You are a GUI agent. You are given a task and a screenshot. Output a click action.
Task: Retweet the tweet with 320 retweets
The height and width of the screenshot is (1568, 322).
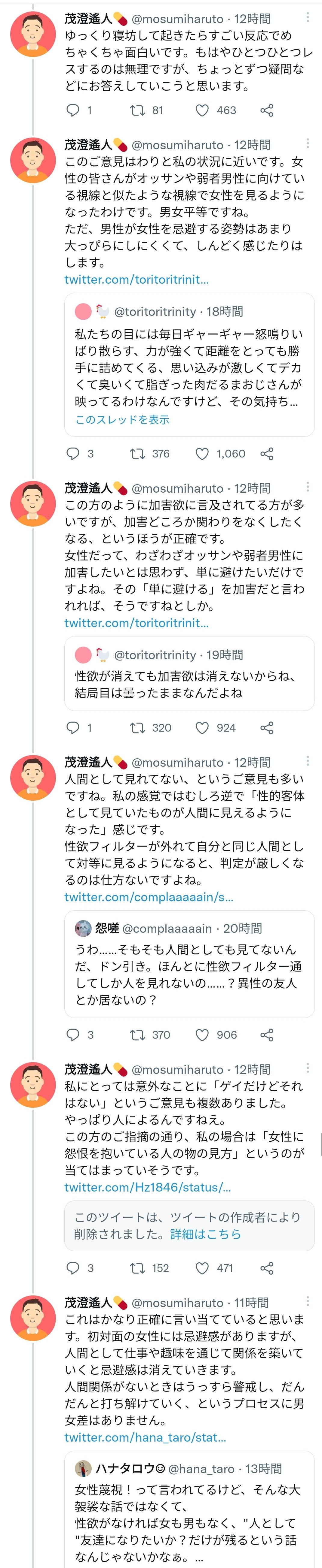tap(137, 727)
